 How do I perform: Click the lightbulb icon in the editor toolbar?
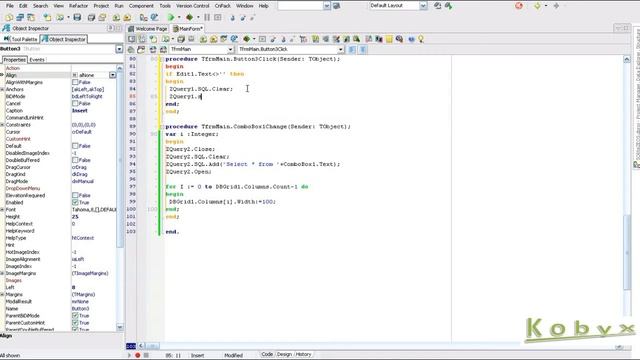pos(421,39)
